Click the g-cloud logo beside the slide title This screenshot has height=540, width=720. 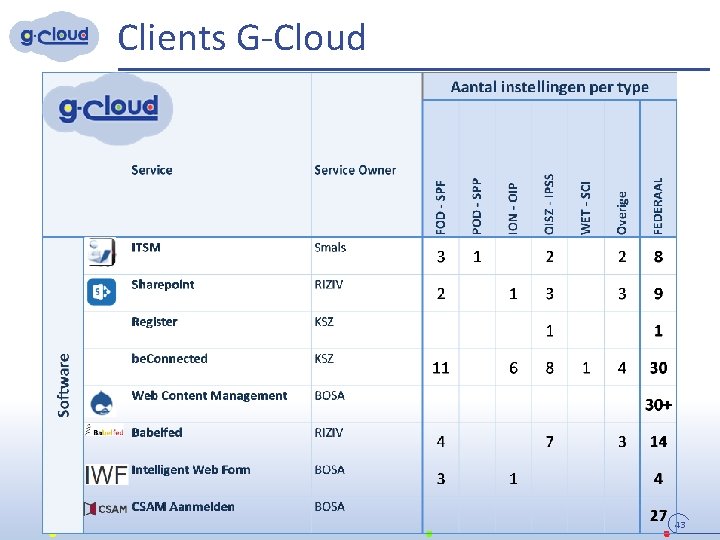pyautogui.click(x=54, y=36)
